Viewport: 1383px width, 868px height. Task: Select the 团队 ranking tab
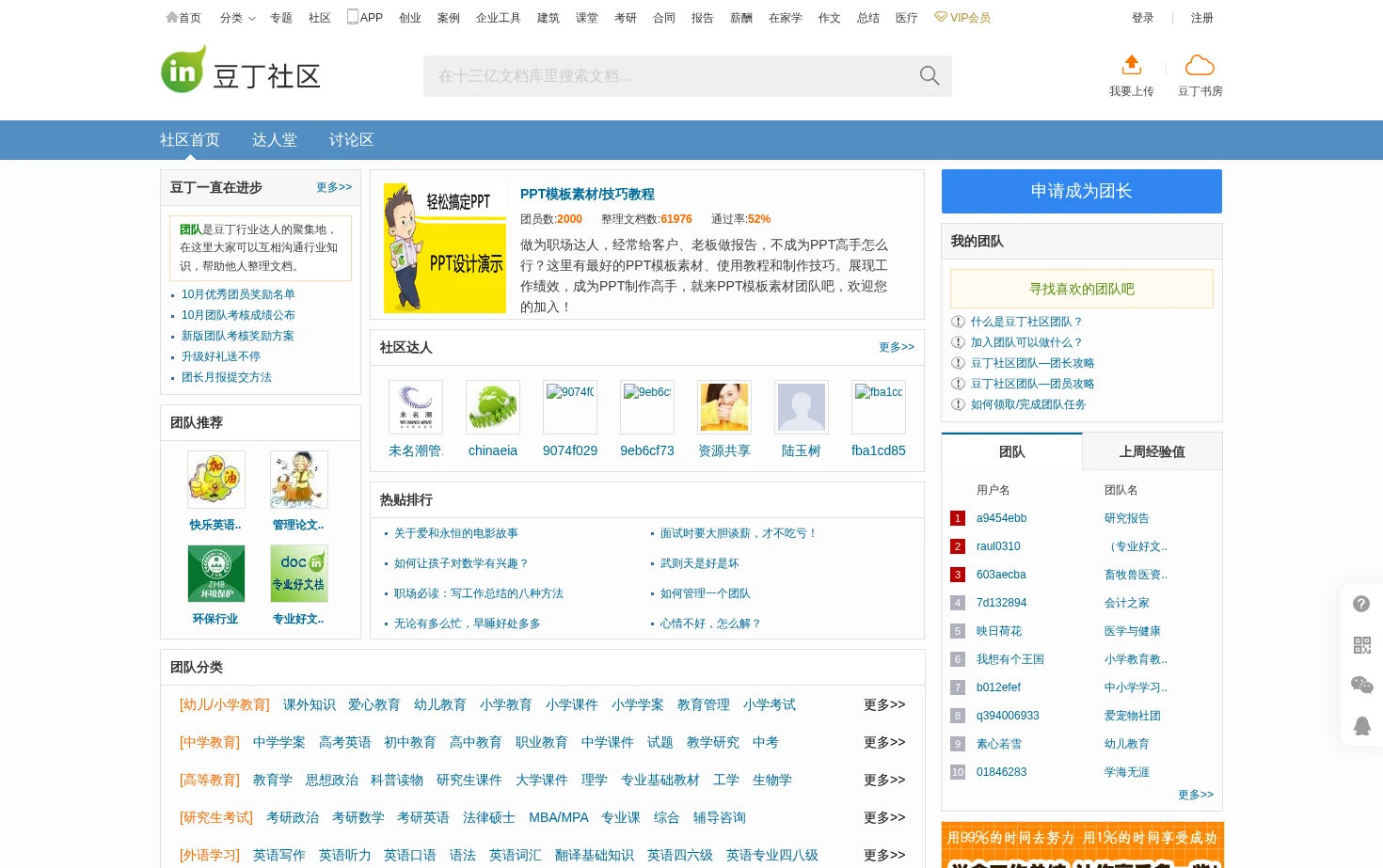pyautogui.click(x=1012, y=451)
